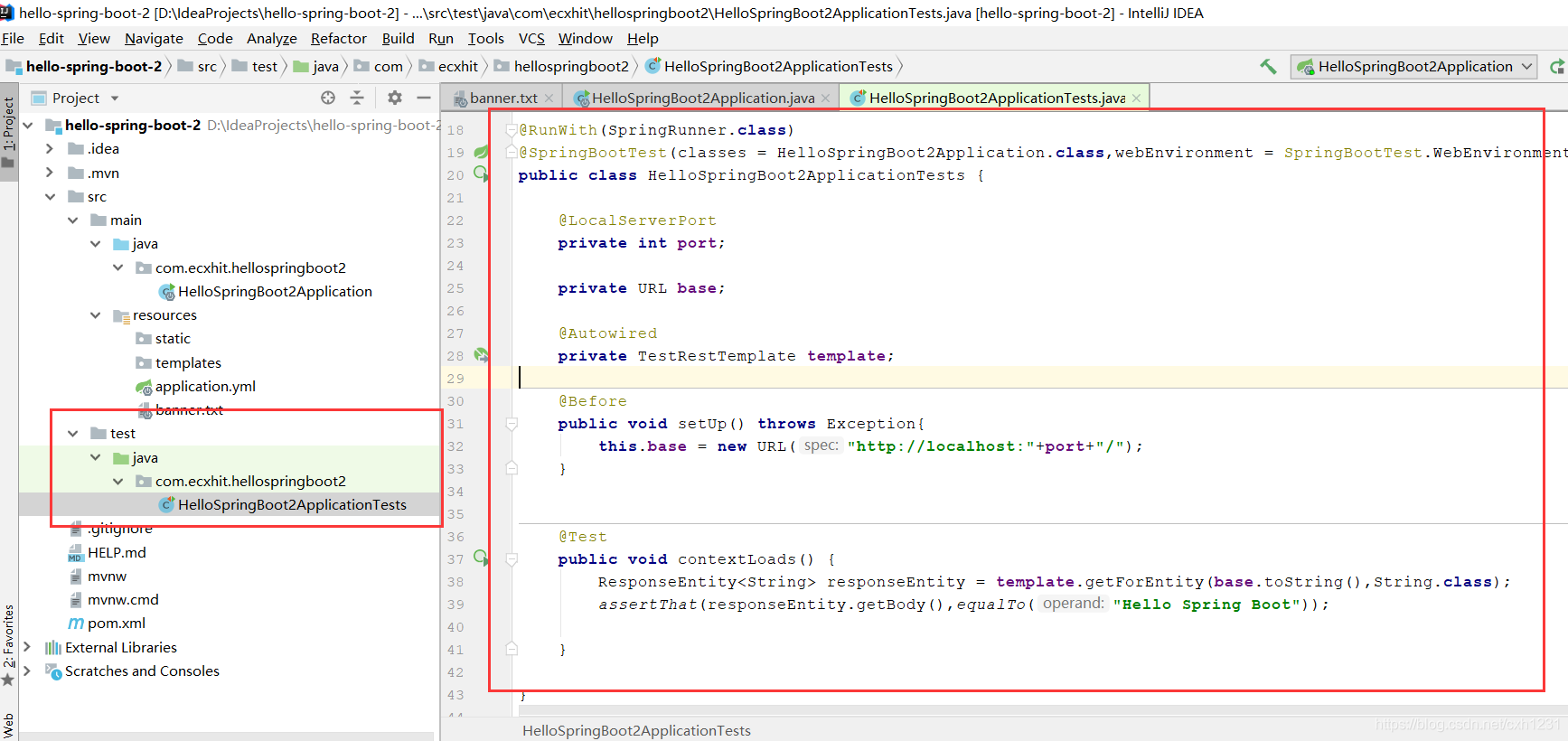Toggle the 1: Project tool window stripe button
This screenshot has width=1568, height=741.
tap(8, 134)
